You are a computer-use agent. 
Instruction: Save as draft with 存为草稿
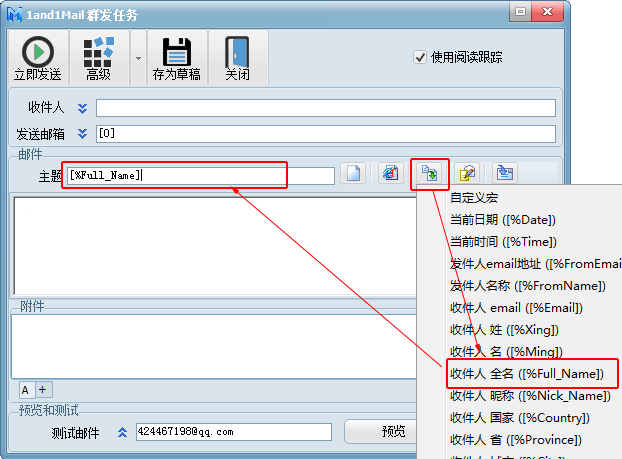point(177,58)
